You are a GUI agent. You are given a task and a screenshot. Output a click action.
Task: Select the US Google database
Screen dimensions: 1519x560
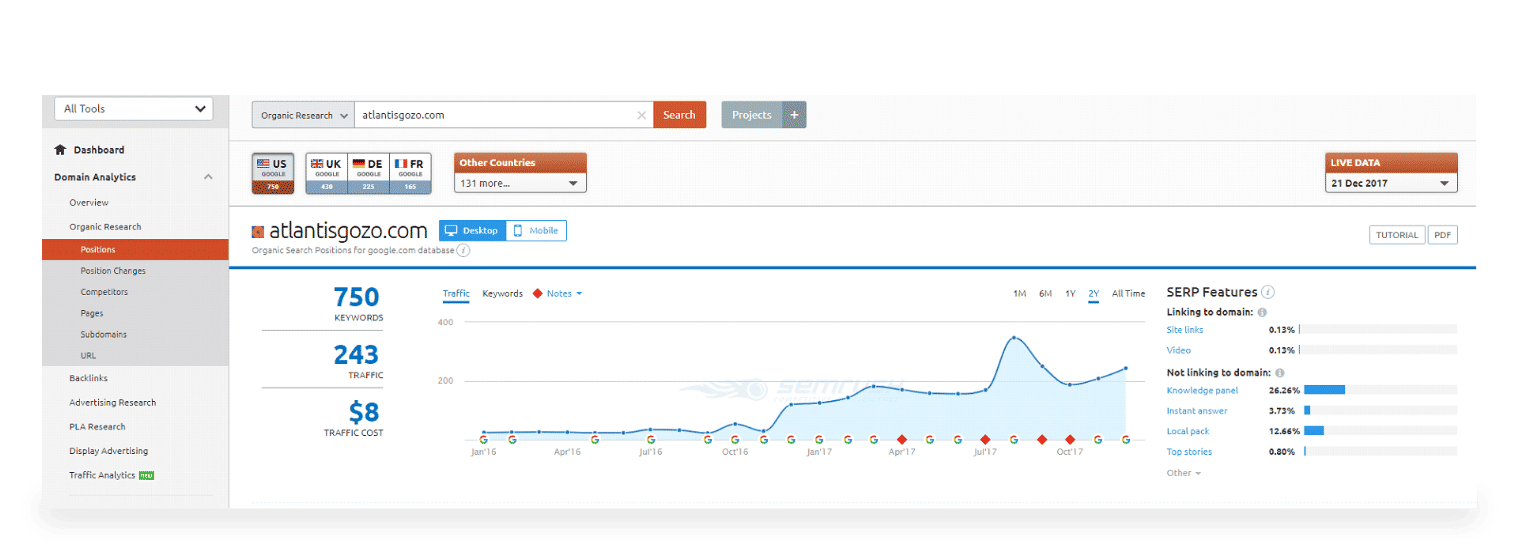pyautogui.click(x=273, y=173)
